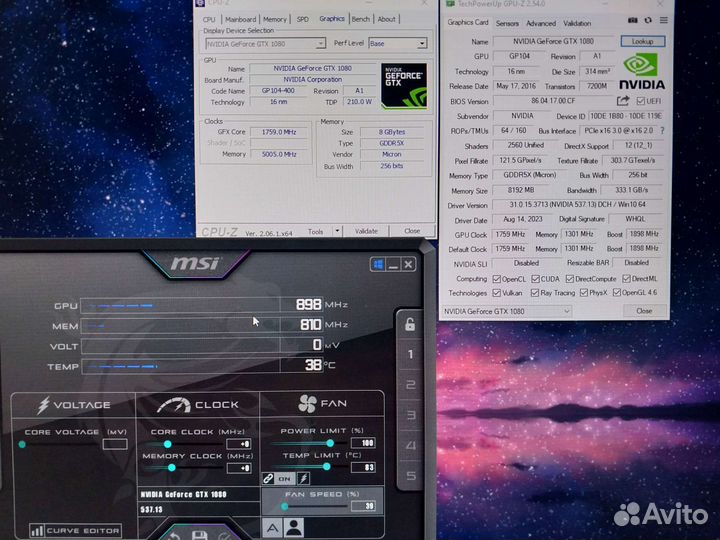This screenshot has width=720, height=540.
Task: Open the Advanced tab in GPU-Z
Action: 541,23
